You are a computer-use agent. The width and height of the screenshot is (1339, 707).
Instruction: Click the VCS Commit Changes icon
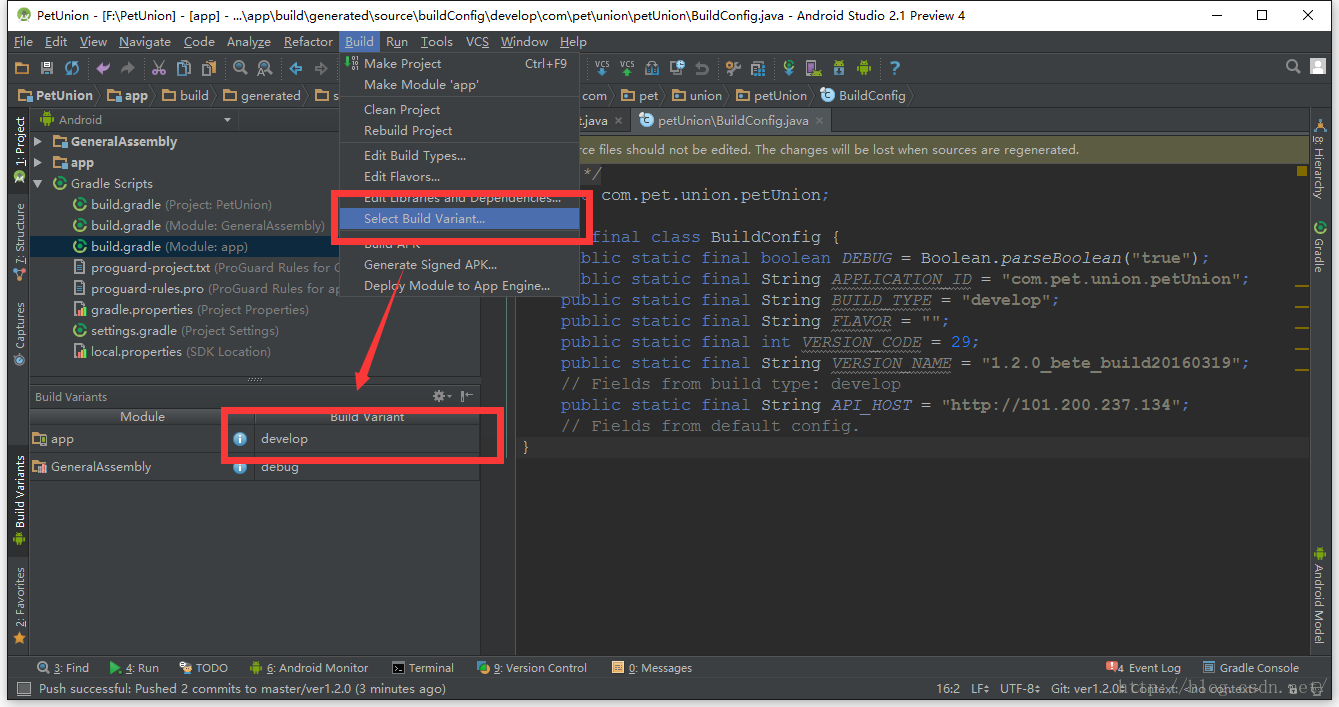coord(627,68)
